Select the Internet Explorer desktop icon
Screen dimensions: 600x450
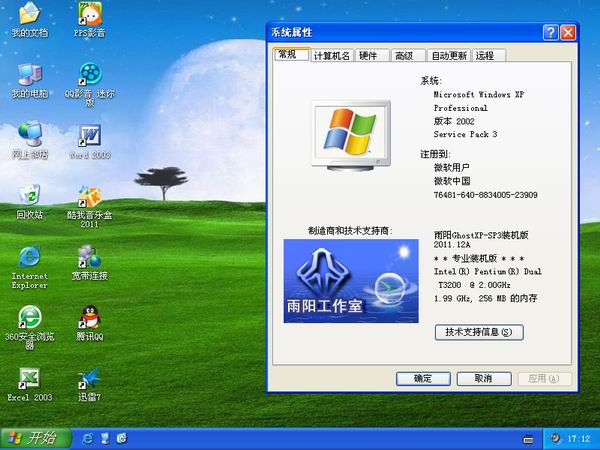[29, 267]
